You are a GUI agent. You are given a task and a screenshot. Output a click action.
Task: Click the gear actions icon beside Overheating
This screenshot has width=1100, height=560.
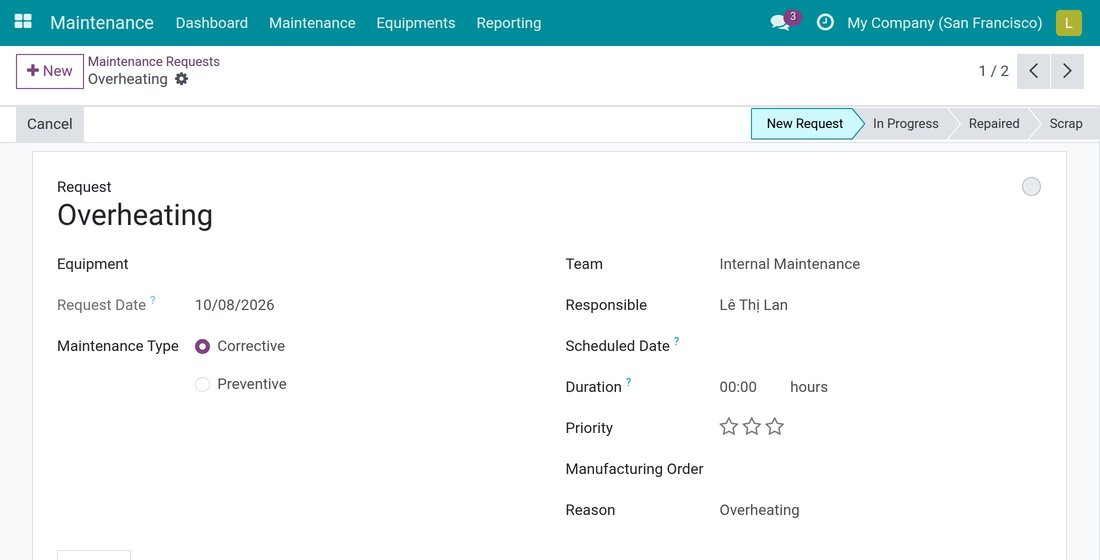(x=182, y=79)
